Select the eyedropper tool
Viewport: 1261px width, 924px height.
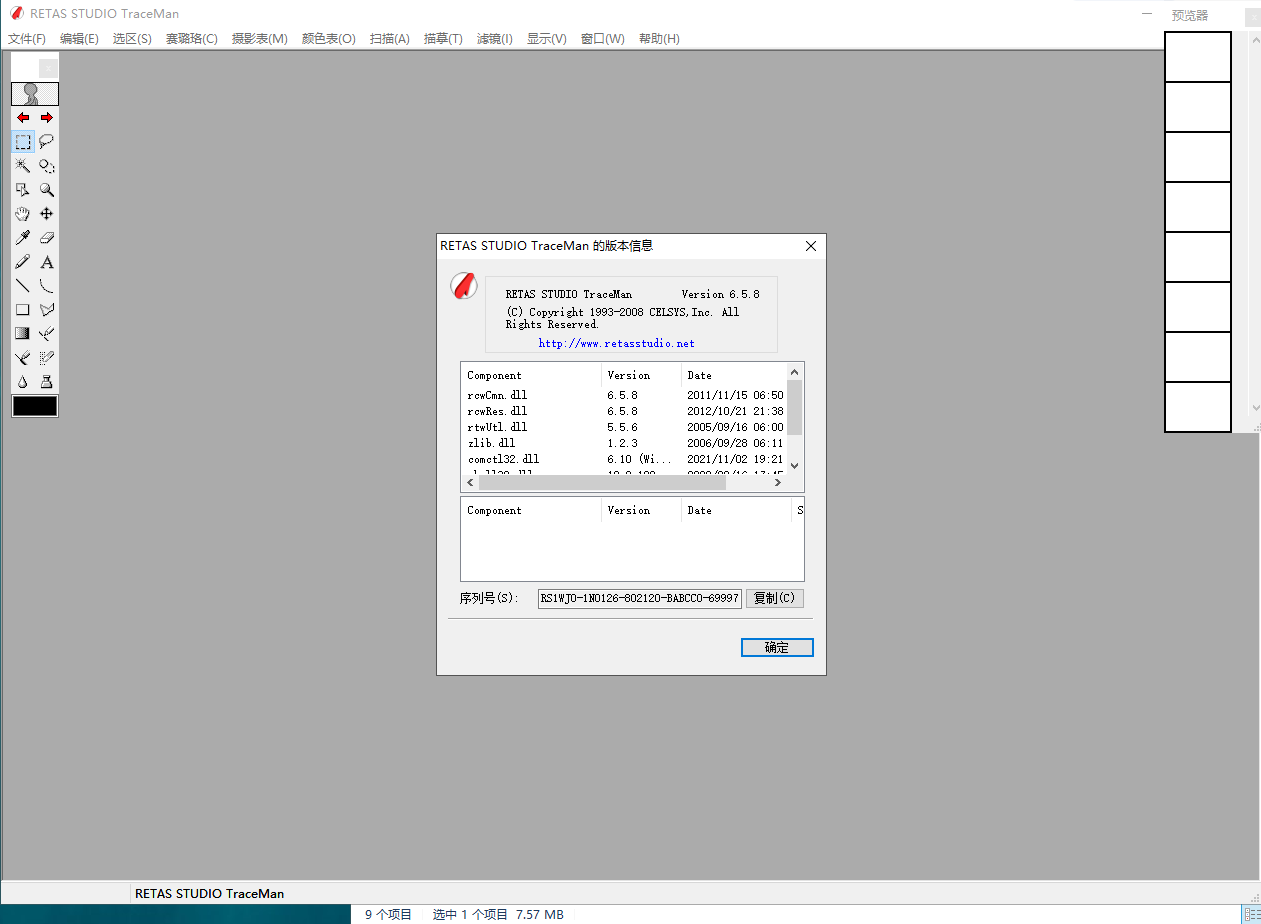click(23, 238)
